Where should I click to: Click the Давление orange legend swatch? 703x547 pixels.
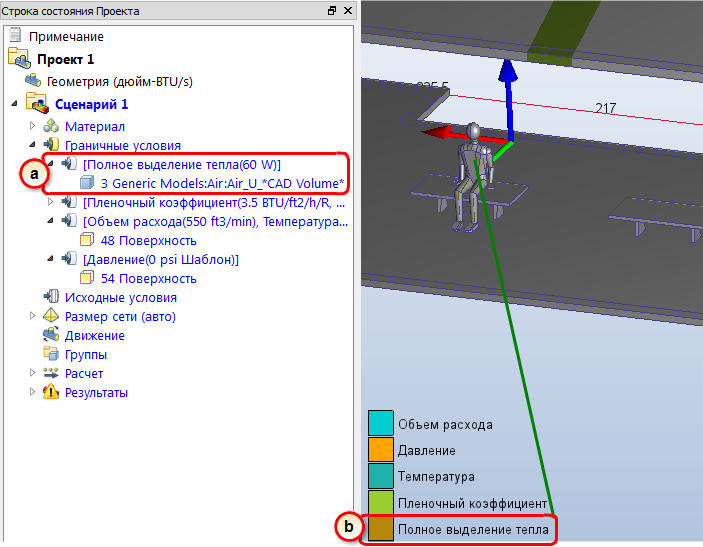[x=381, y=449]
